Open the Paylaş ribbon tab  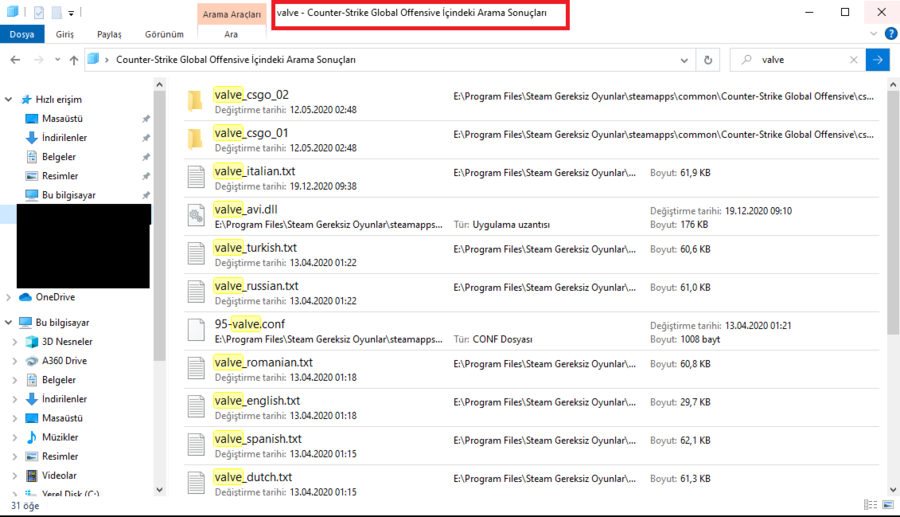tap(109, 34)
